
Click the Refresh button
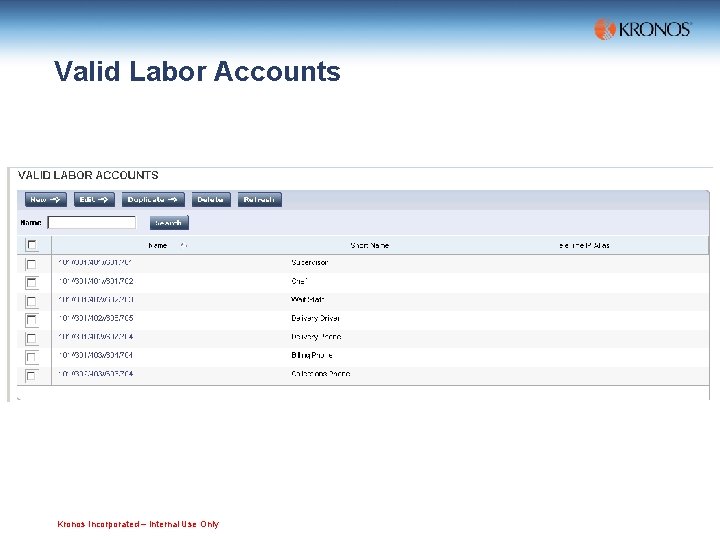(259, 200)
